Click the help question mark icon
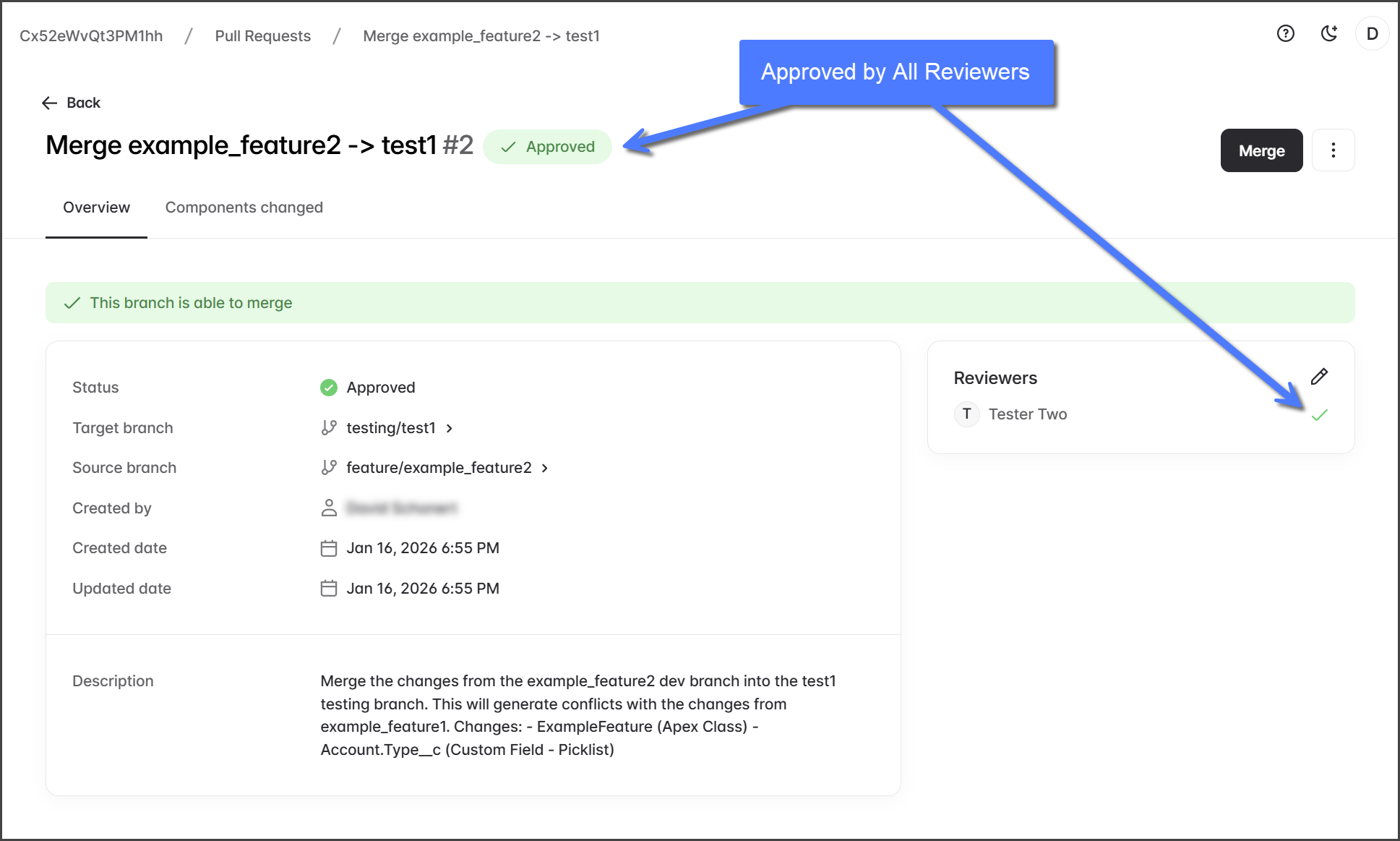Viewport: 1400px width, 841px height. (1285, 33)
